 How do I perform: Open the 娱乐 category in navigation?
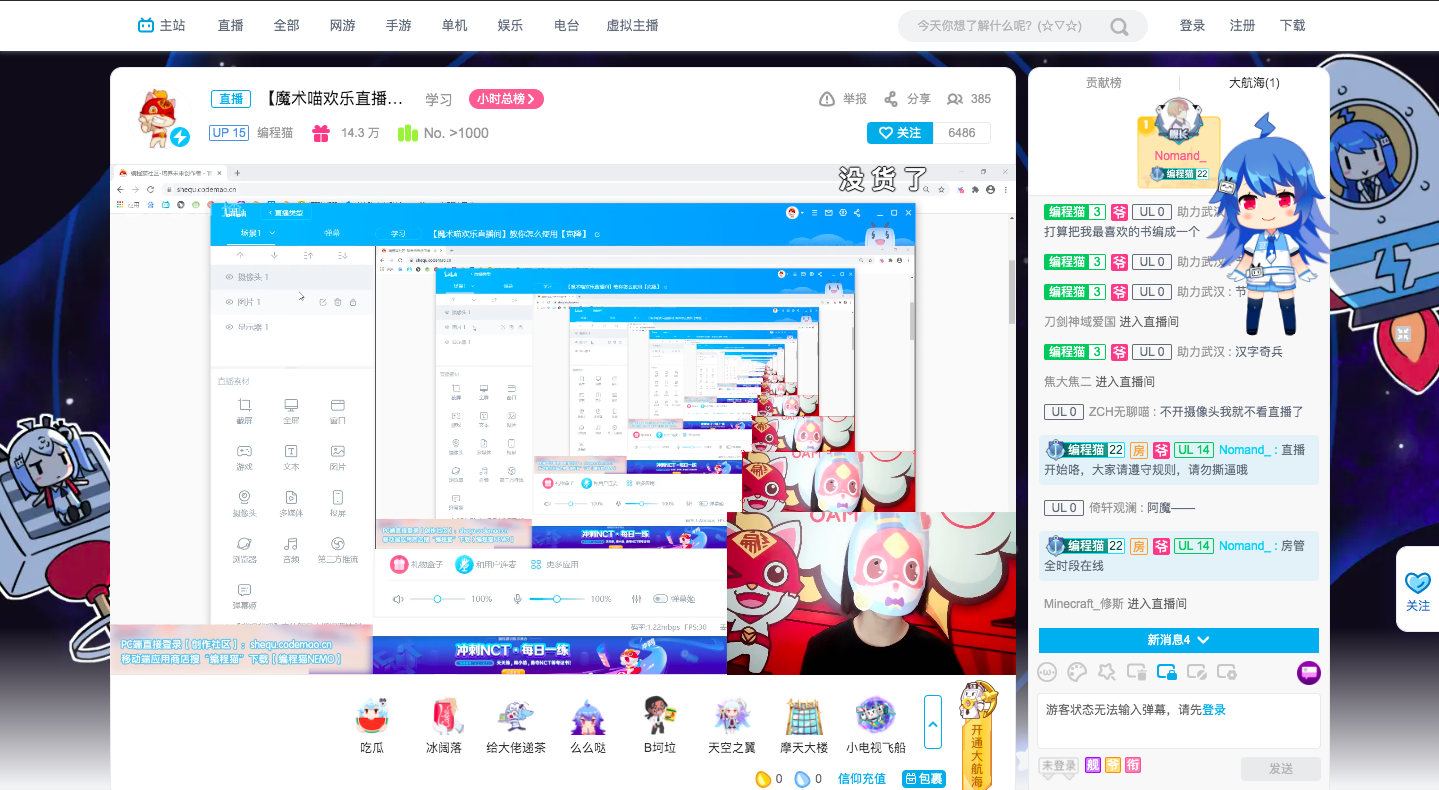coord(510,26)
